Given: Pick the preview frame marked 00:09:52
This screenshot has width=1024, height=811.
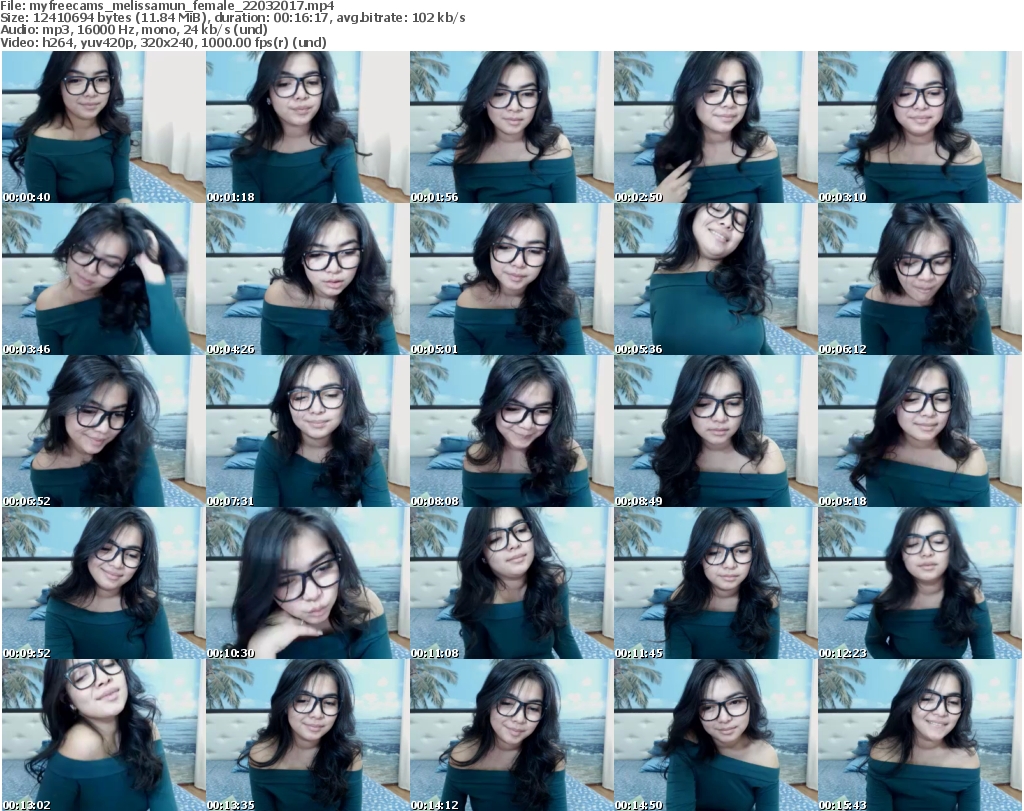Looking at the screenshot, I should point(104,584).
